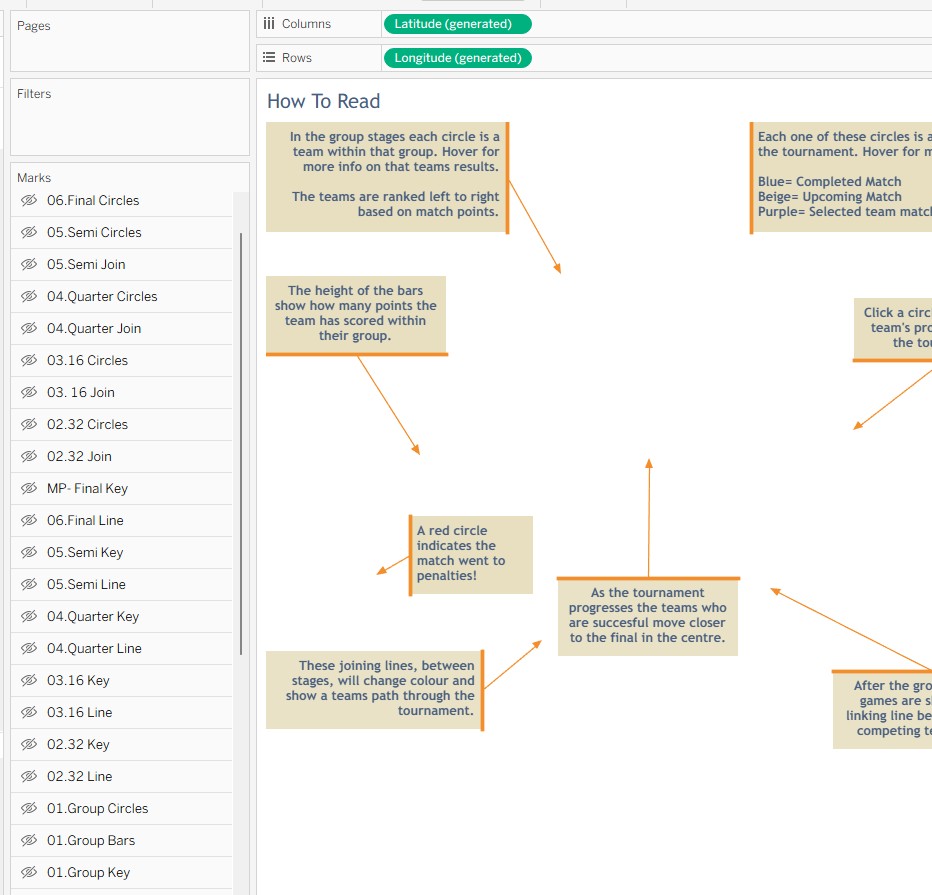Click eye icon beside MP- Final Key
This screenshot has width=932, height=895.
tap(29, 489)
